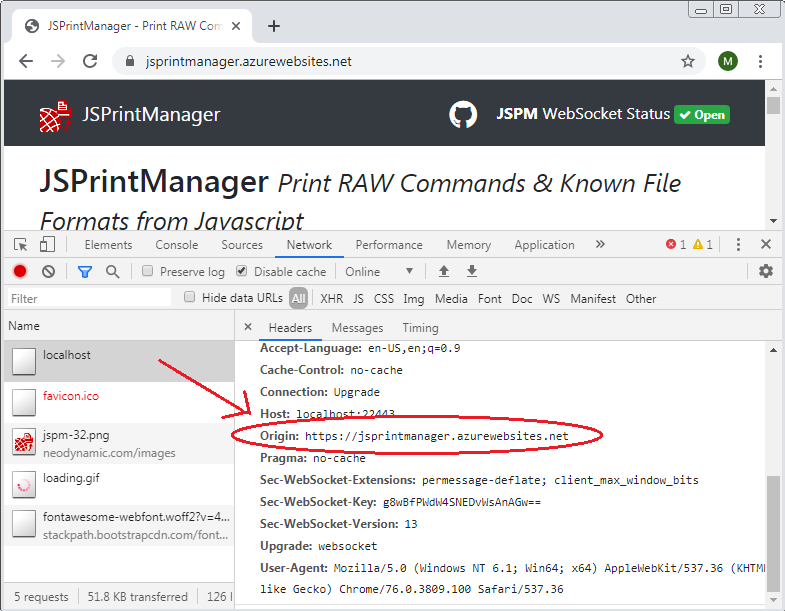Open network settings gear icon
Viewport: 785px width, 611px height.
click(765, 271)
